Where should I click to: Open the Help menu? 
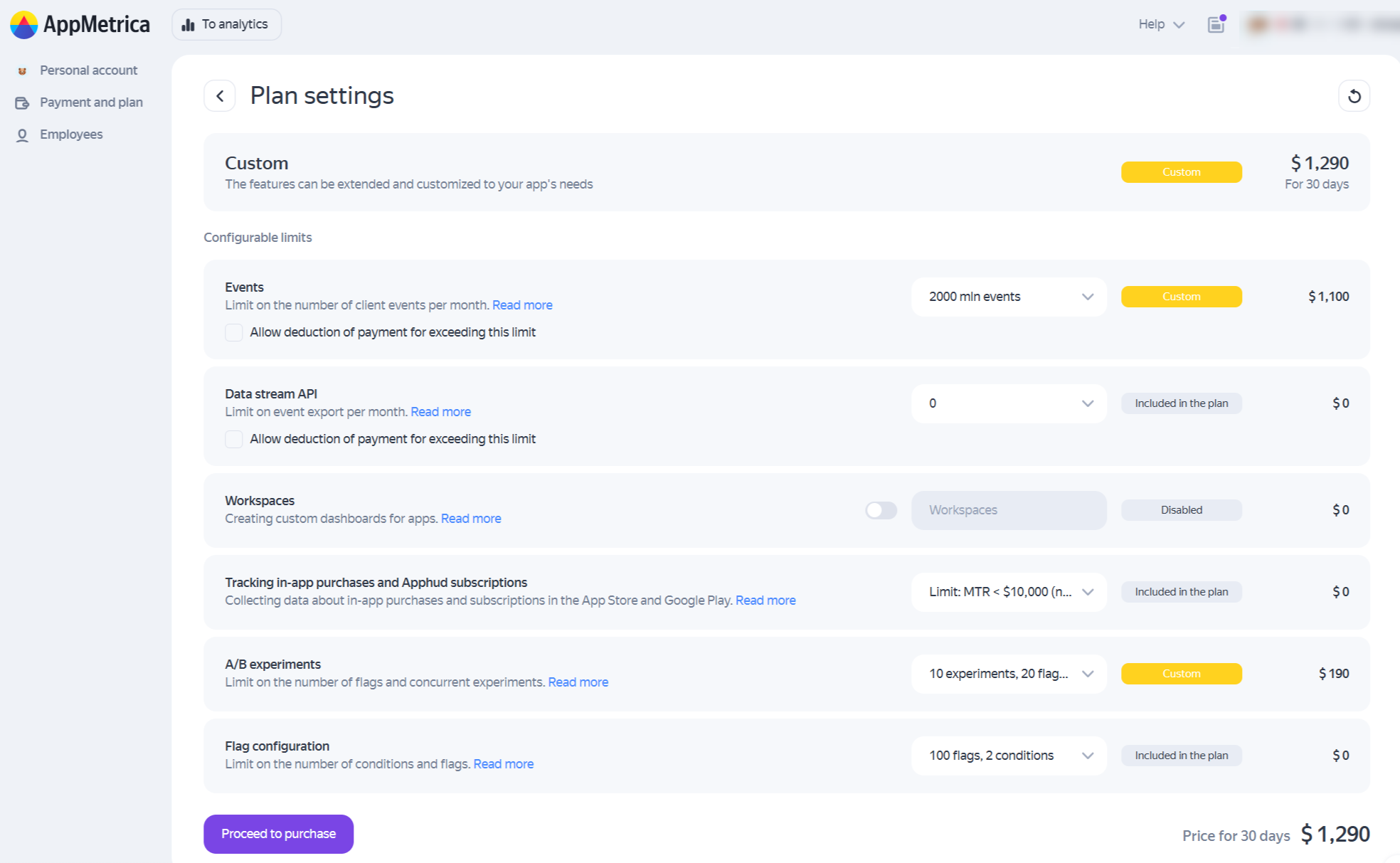coord(1160,25)
